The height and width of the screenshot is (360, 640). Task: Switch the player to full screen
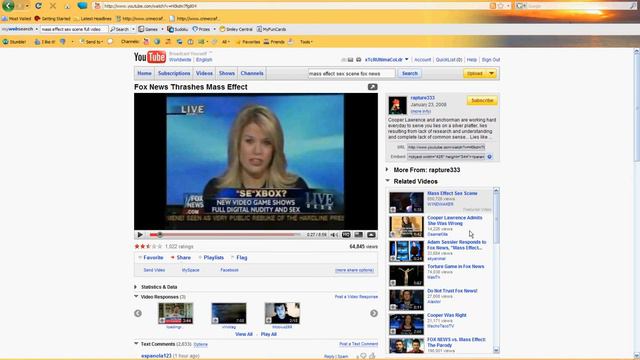[371, 235]
